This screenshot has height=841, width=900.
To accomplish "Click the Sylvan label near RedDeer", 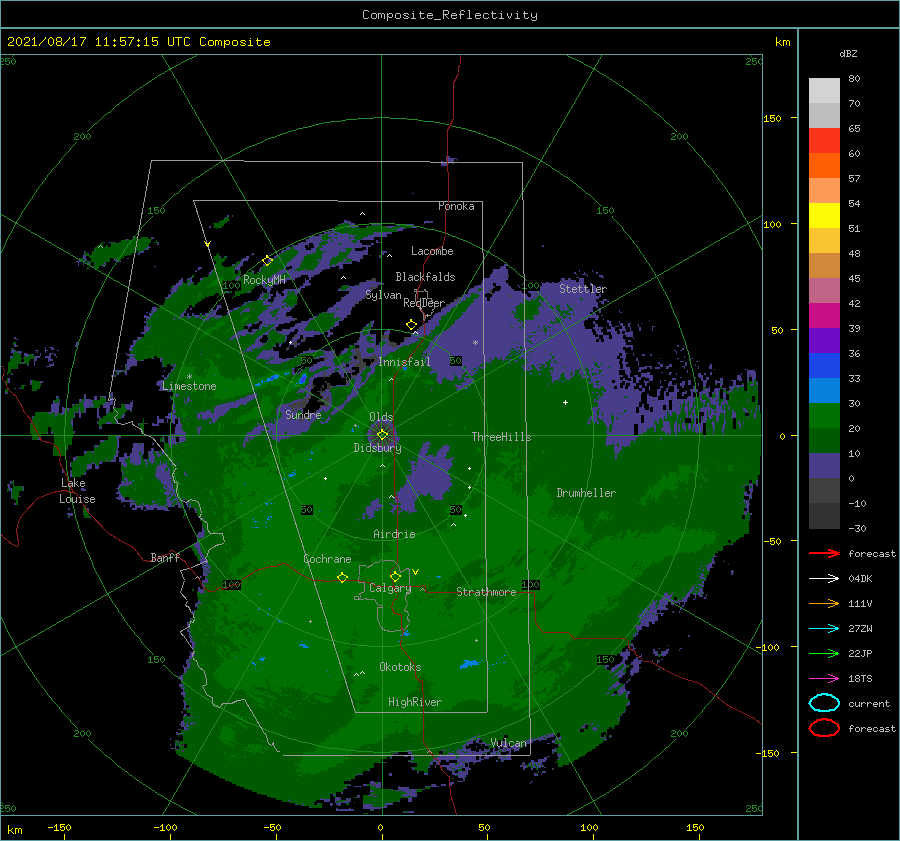I will pos(383,295).
